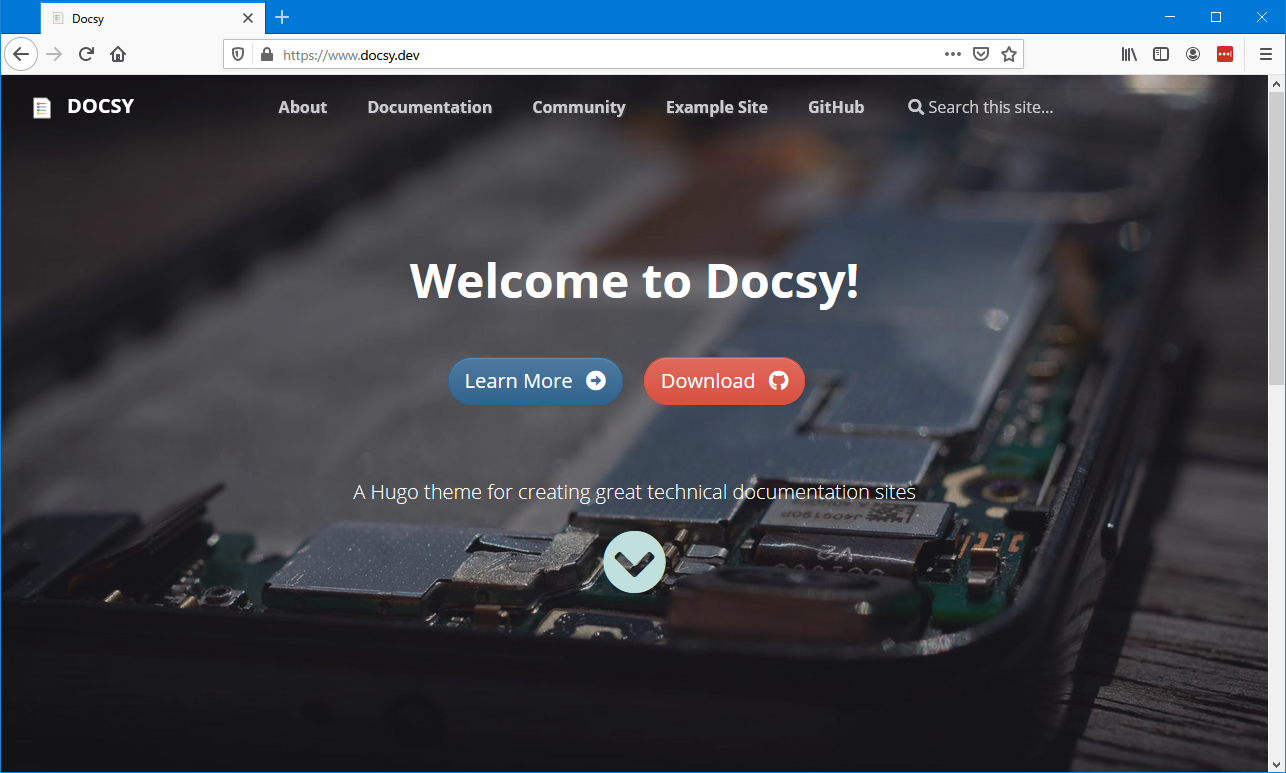Go to the browser Home page

point(118,54)
